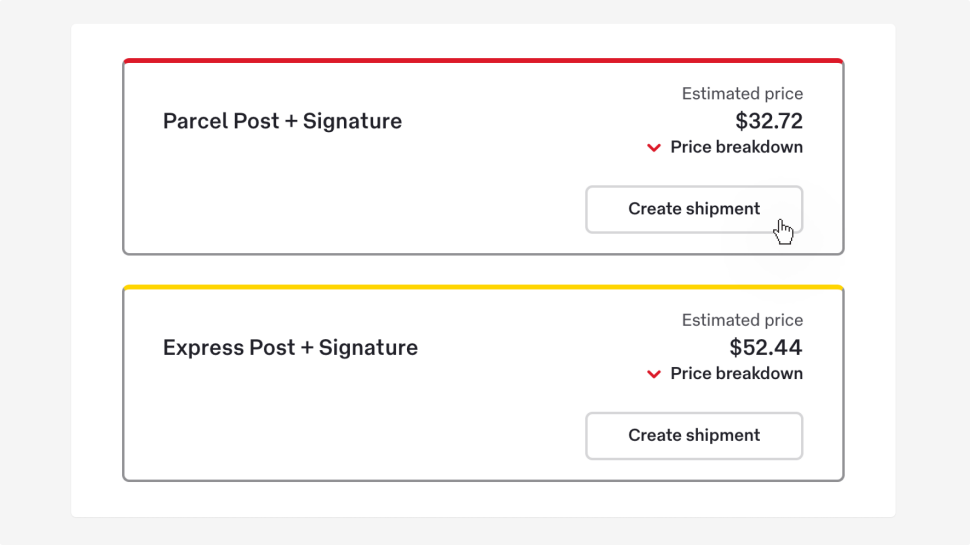Click red chevron beside Express Post price breakdown
The width and height of the screenshot is (970, 545).
(654, 374)
